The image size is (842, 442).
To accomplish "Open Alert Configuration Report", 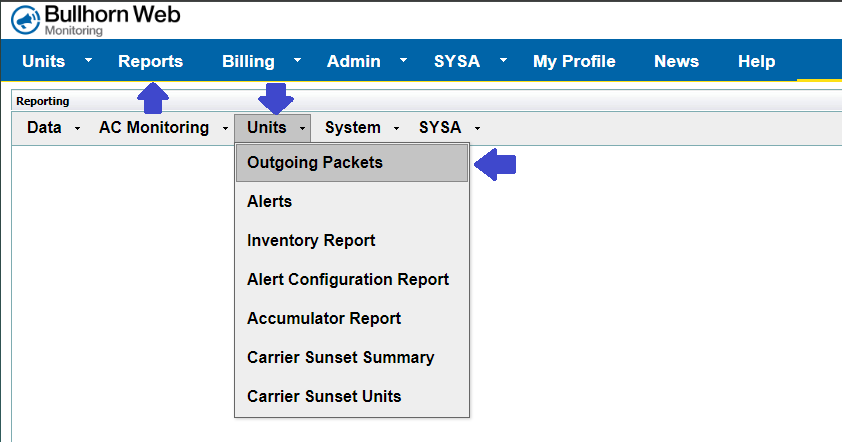I will tap(352, 279).
